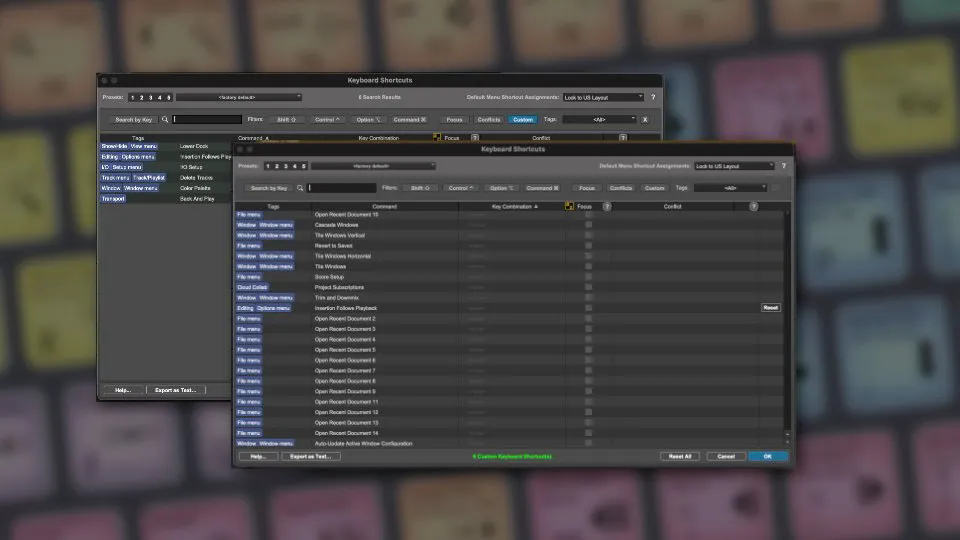The height and width of the screenshot is (540, 960).
Task: Open the Lock to US Layout dropdown in front window
Action: 734,166
